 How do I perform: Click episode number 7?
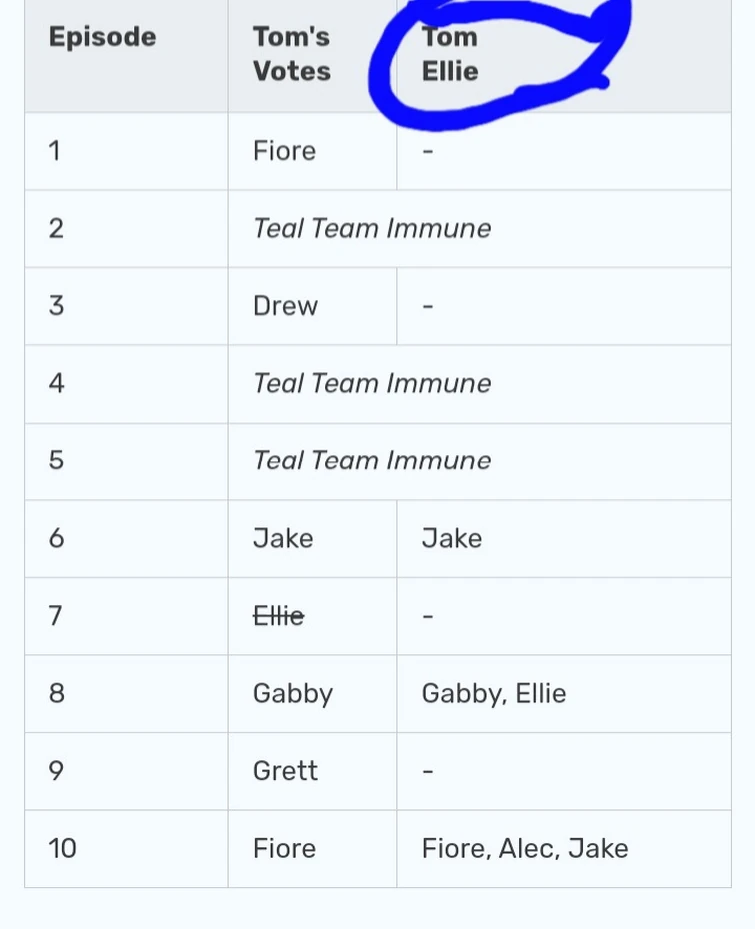point(55,616)
